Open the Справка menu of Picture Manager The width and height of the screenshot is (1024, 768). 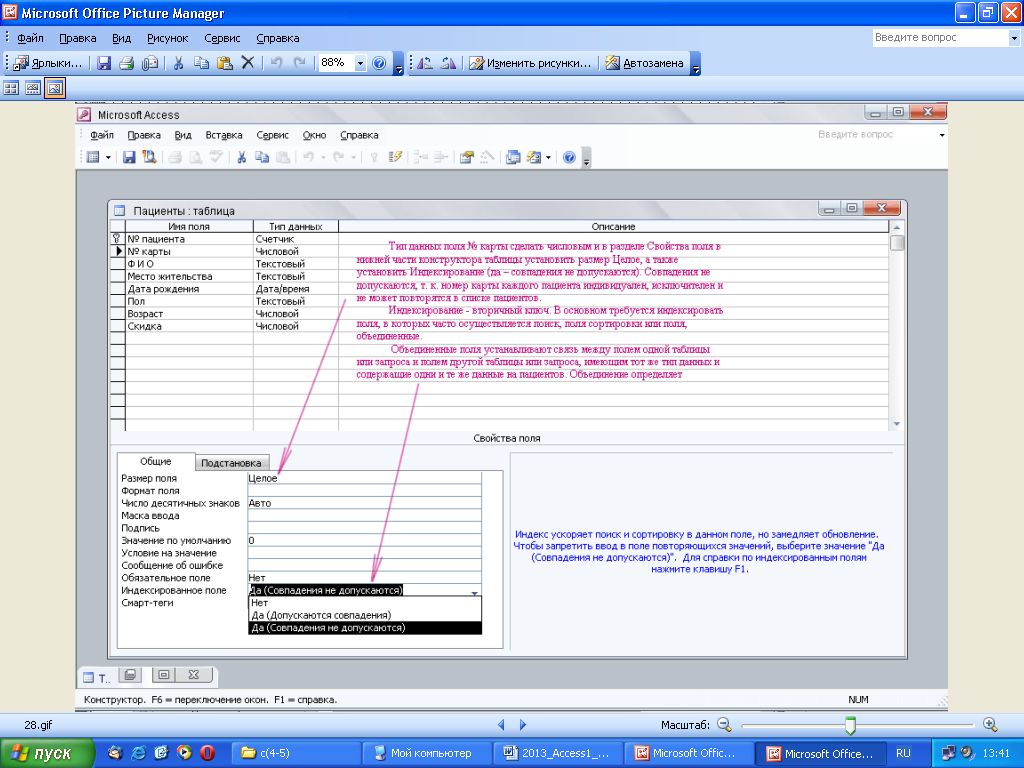click(278, 38)
